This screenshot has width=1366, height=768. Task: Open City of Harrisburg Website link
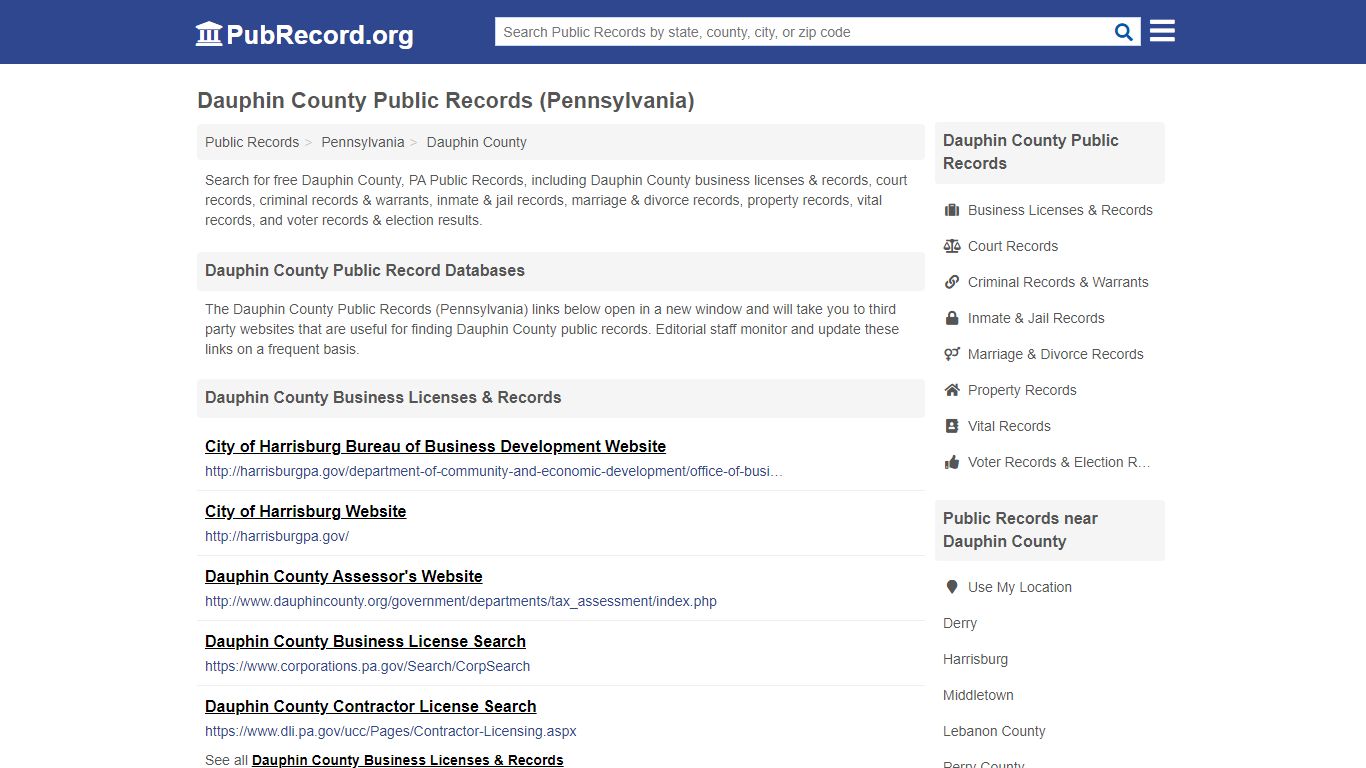coord(305,511)
